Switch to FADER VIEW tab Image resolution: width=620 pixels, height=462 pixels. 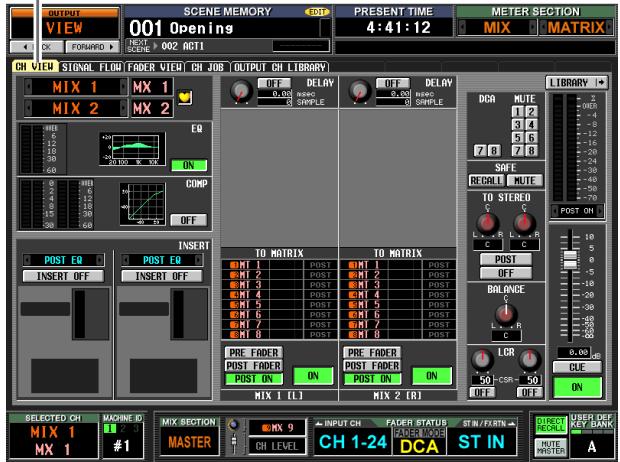pos(155,67)
